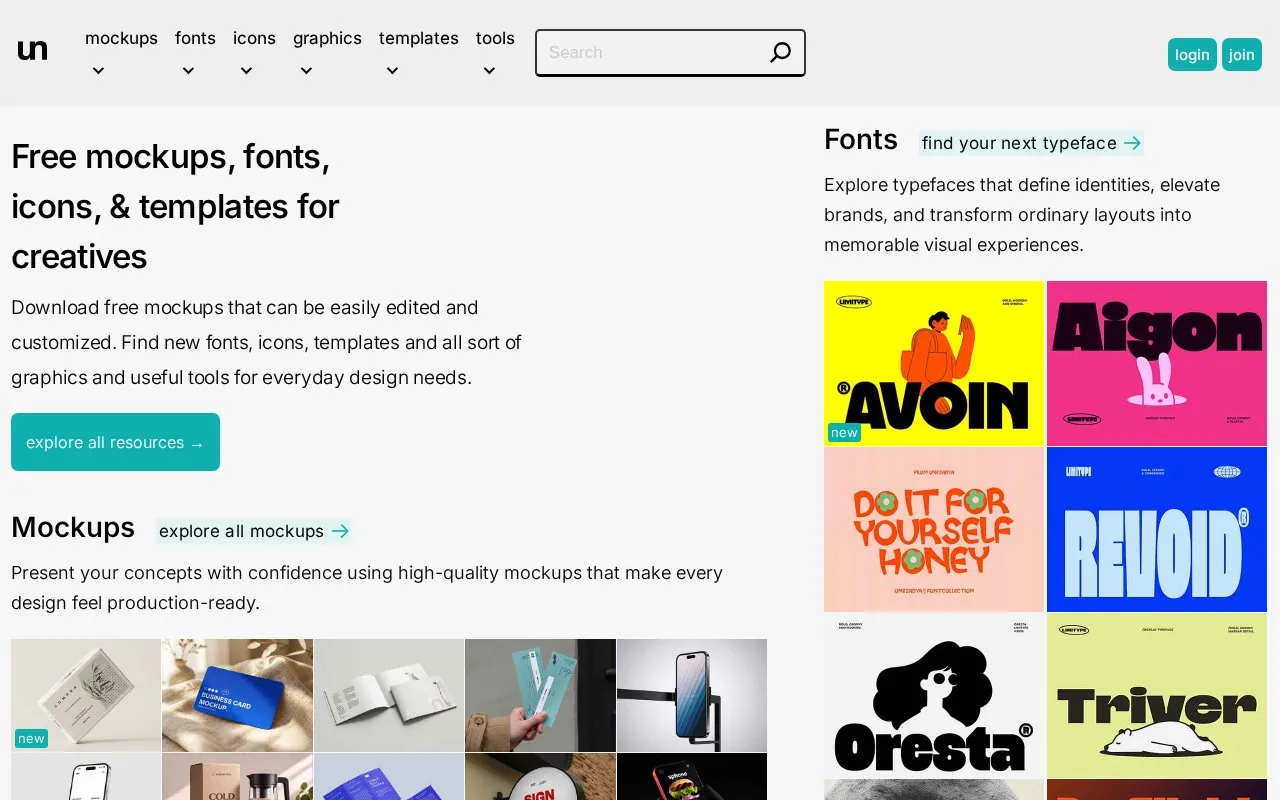
Task: Click the join button
Action: coord(1242,54)
